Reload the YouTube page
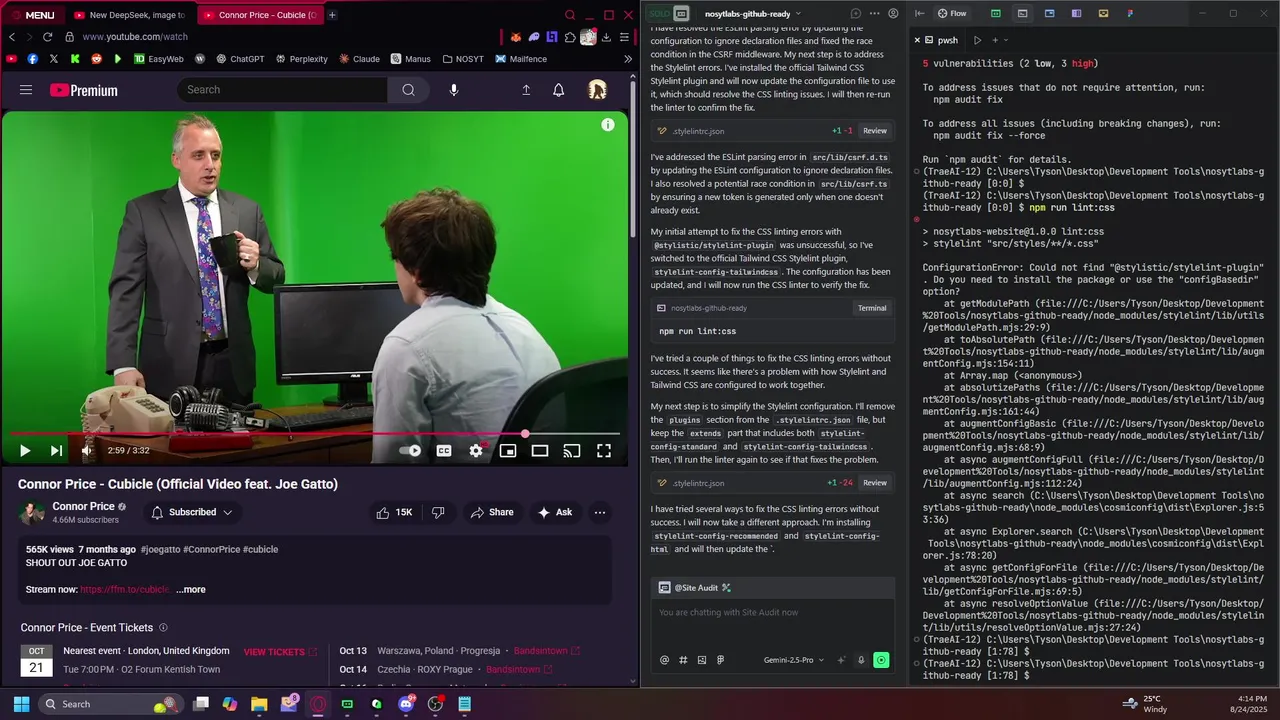The width and height of the screenshot is (1280, 720). (47, 37)
